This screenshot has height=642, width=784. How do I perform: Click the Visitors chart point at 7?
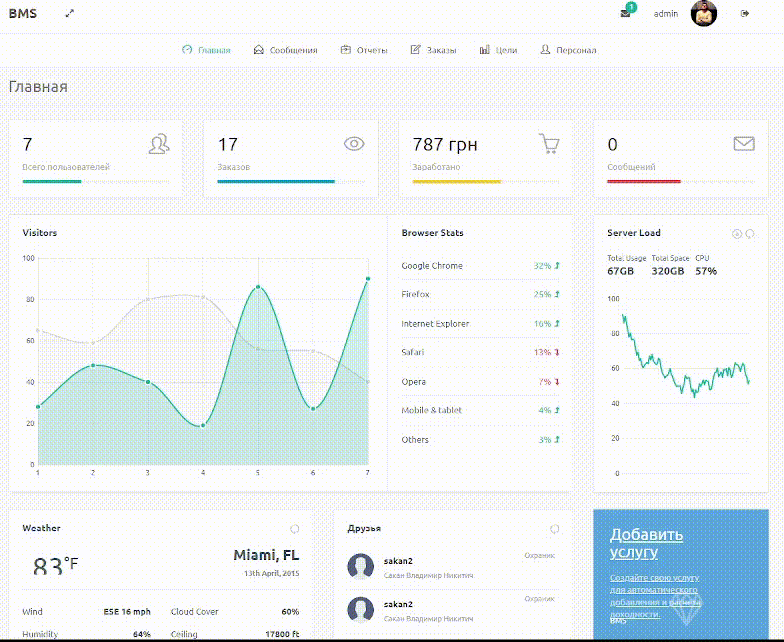[368, 279]
